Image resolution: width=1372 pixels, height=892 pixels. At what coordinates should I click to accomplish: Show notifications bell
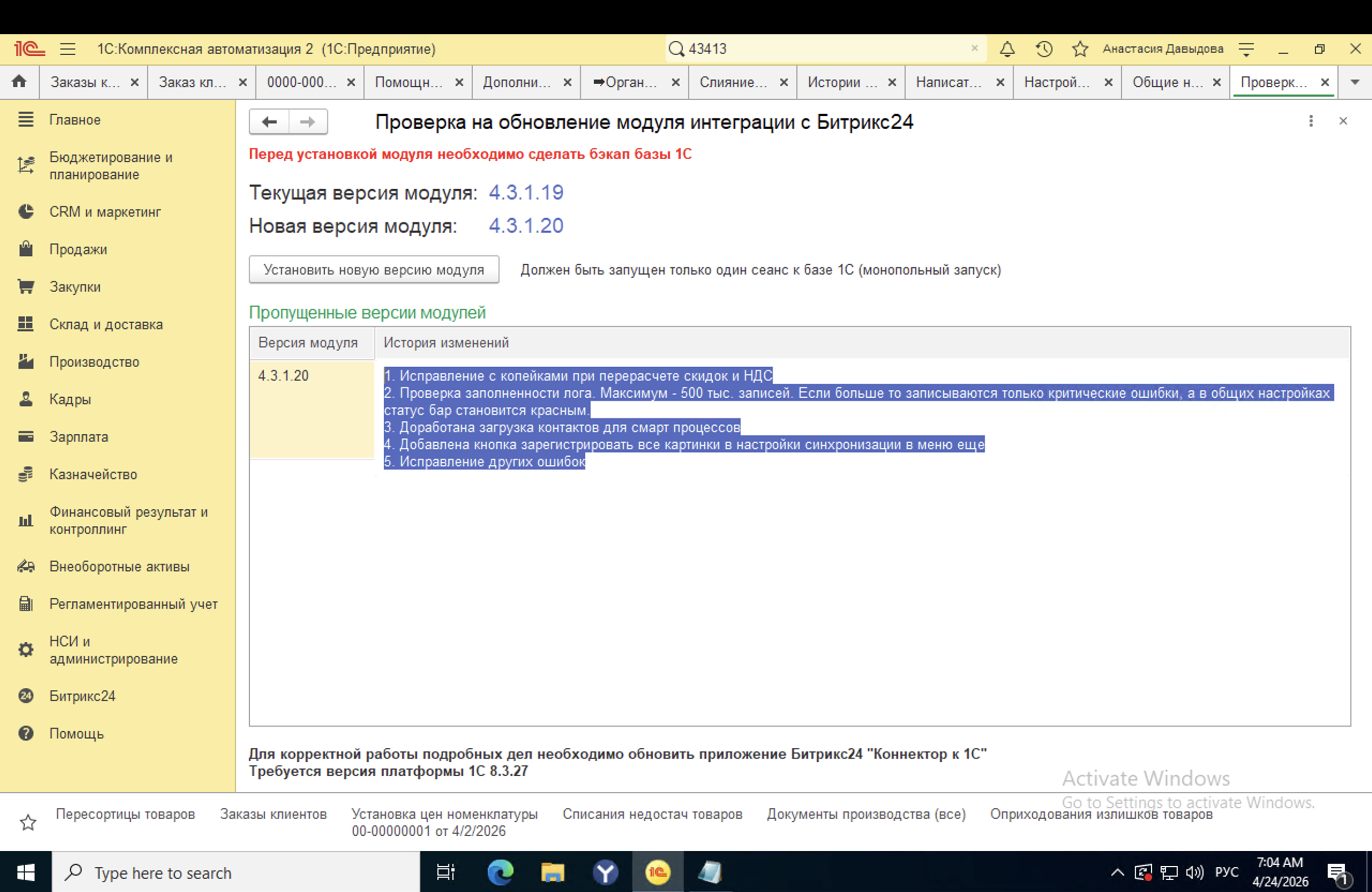click(x=1007, y=49)
